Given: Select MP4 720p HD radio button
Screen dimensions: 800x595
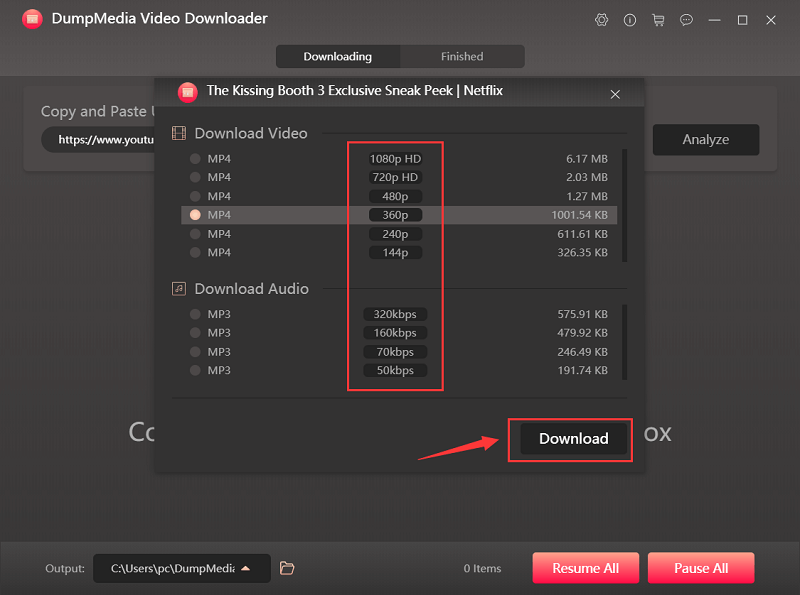Looking at the screenshot, I should click(195, 177).
